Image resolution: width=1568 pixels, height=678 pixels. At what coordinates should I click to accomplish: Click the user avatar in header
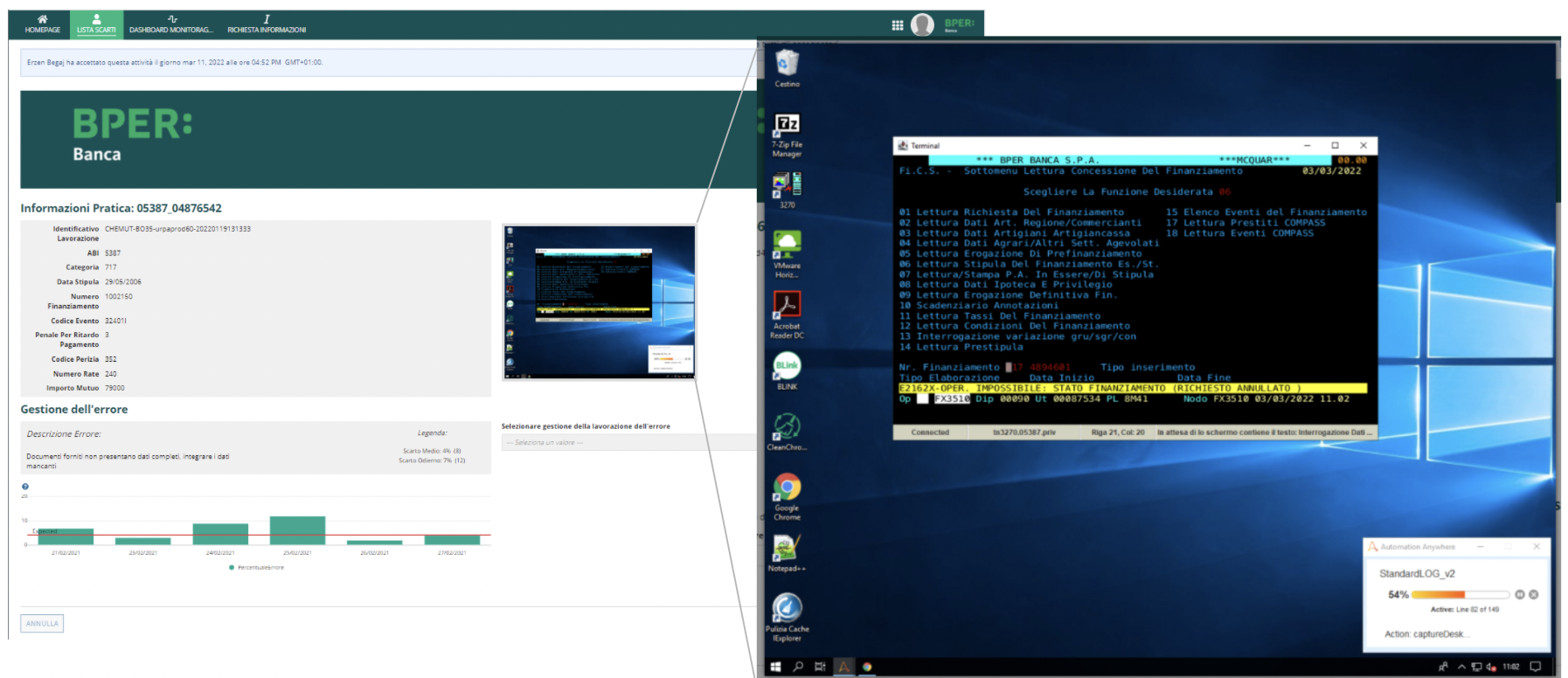(x=922, y=25)
